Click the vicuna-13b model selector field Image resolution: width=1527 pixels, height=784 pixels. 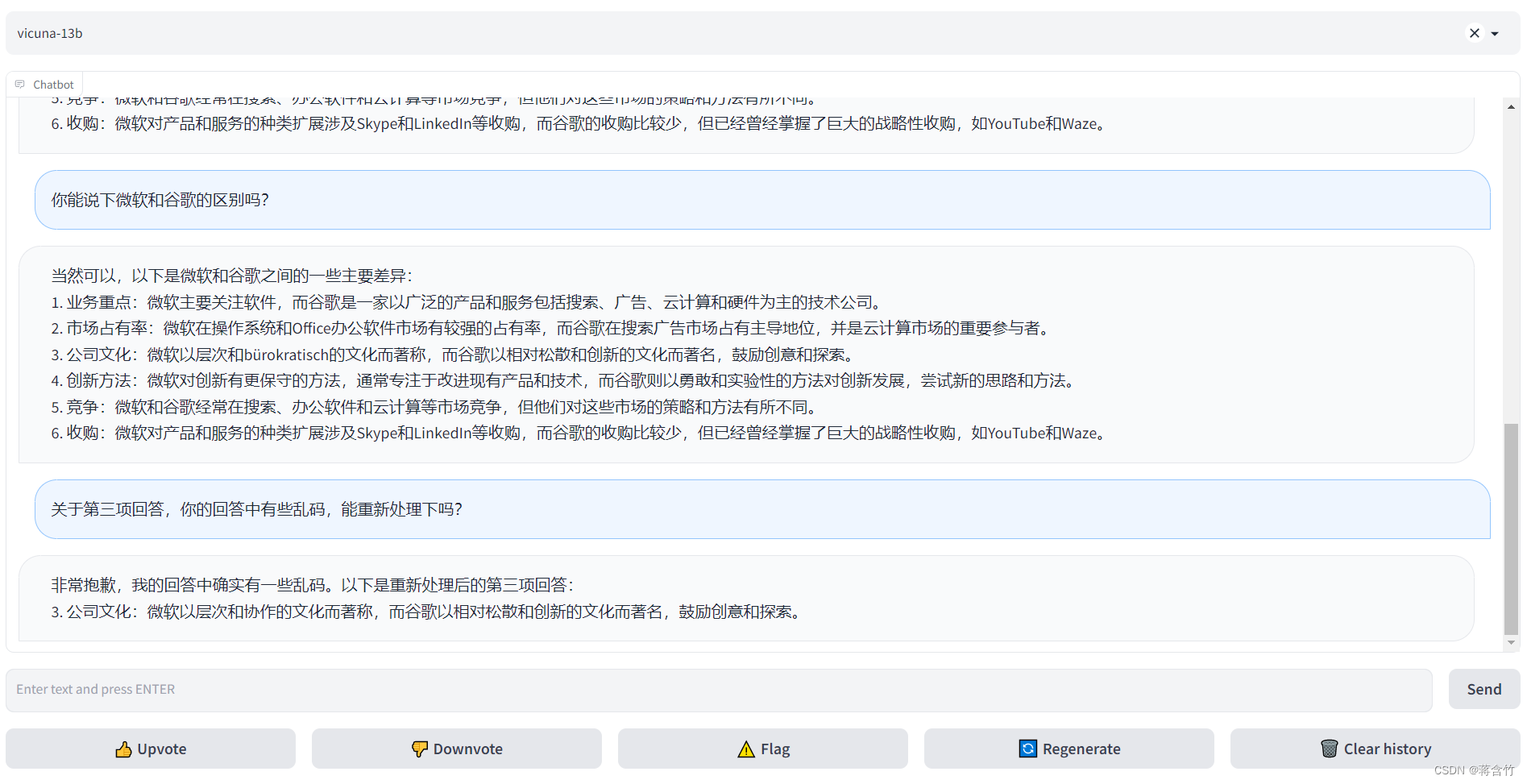point(762,33)
